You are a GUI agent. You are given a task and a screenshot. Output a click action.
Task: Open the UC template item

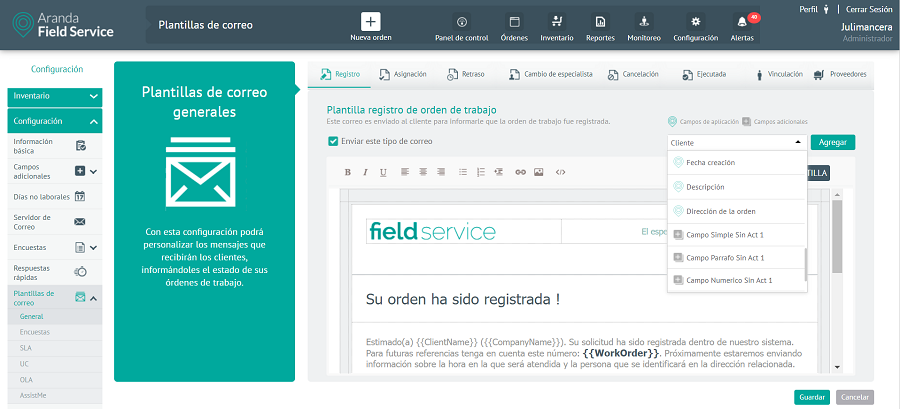[55, 364]
